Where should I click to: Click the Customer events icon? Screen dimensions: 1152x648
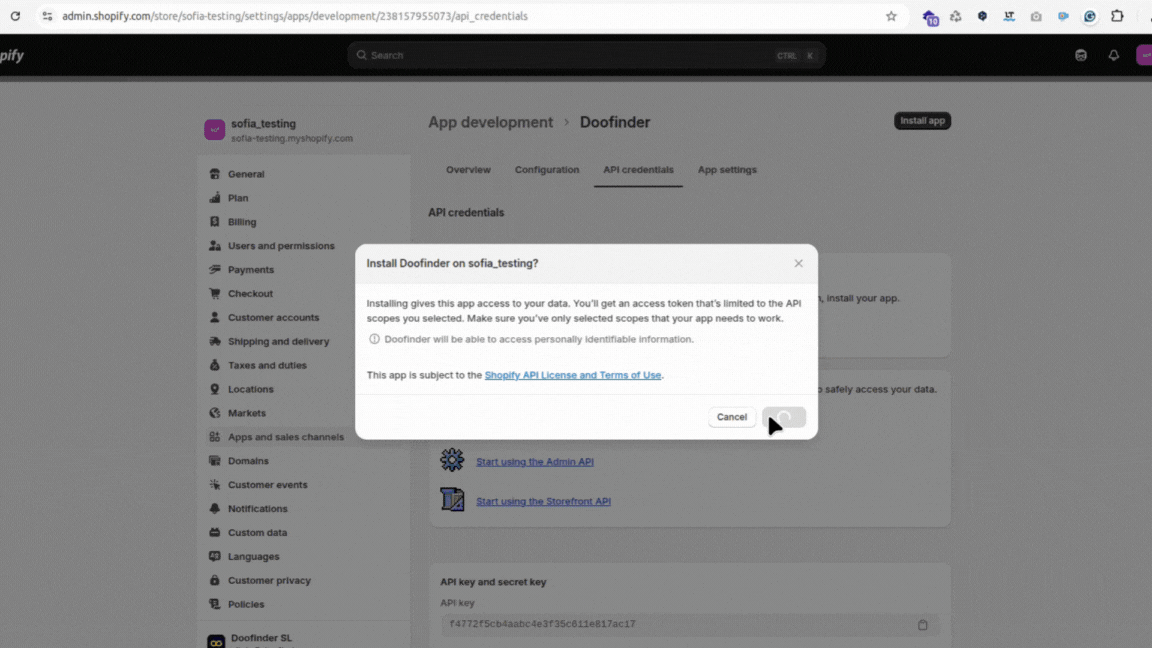[x=215, y=484]
